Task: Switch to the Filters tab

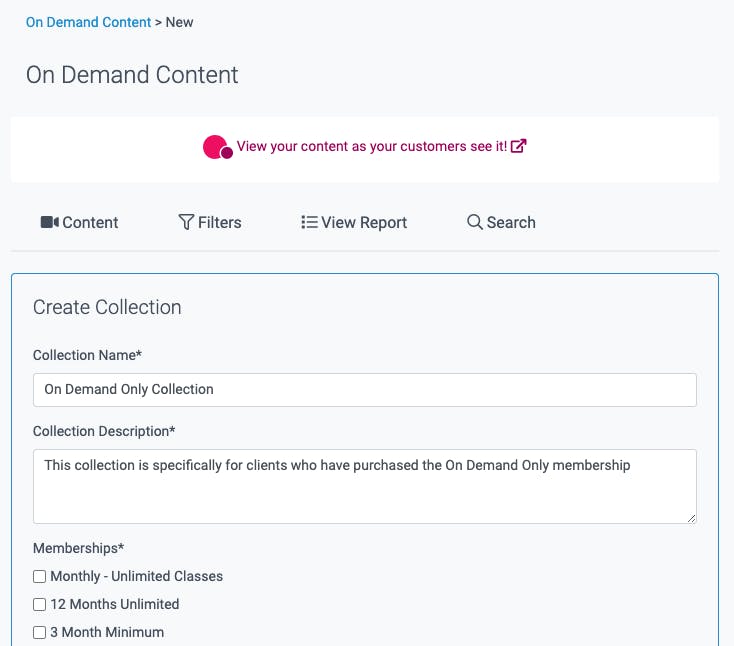Action: click(x=210, y=222)
